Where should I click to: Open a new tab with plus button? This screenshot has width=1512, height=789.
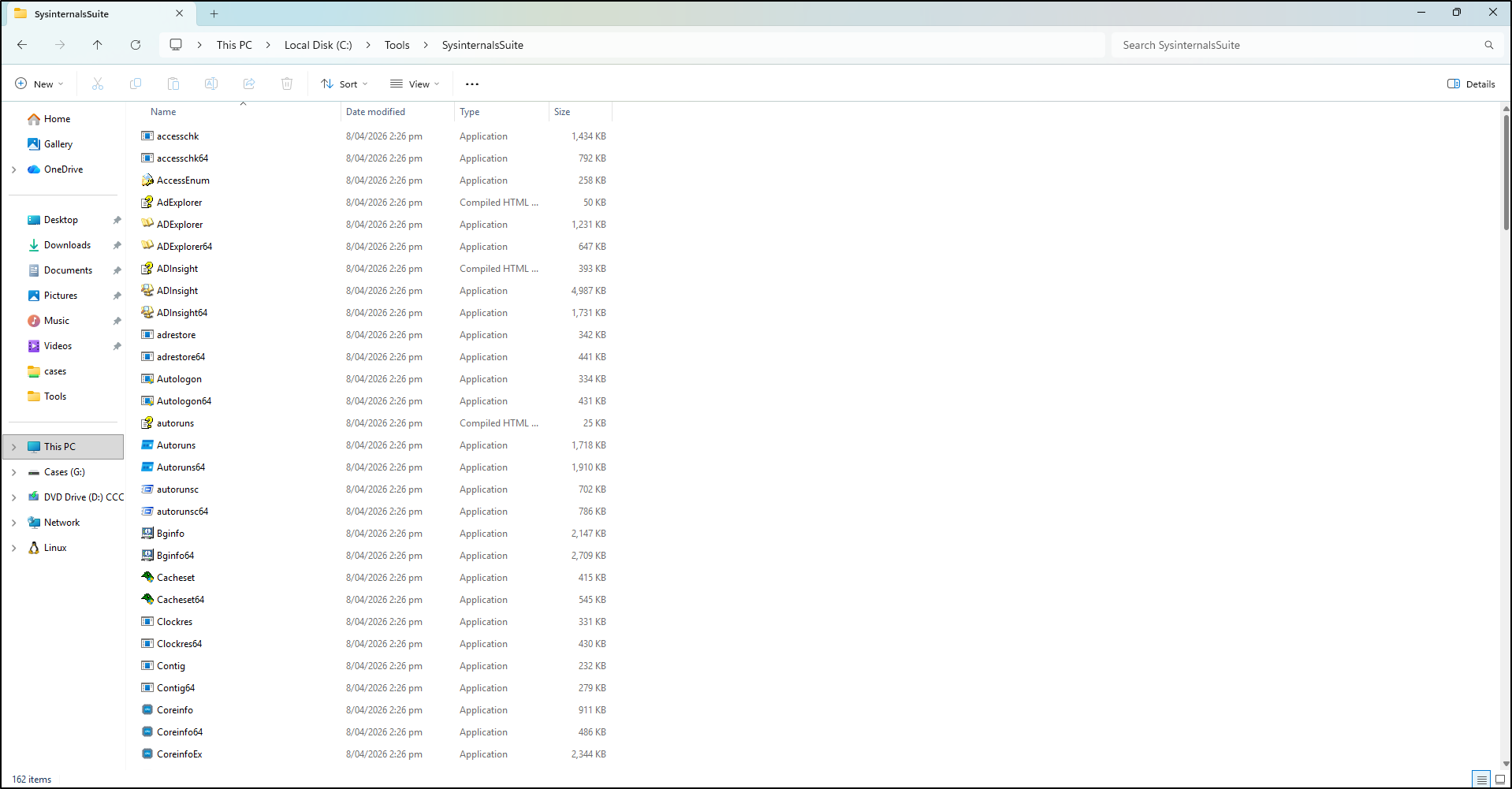click(214, 13)
